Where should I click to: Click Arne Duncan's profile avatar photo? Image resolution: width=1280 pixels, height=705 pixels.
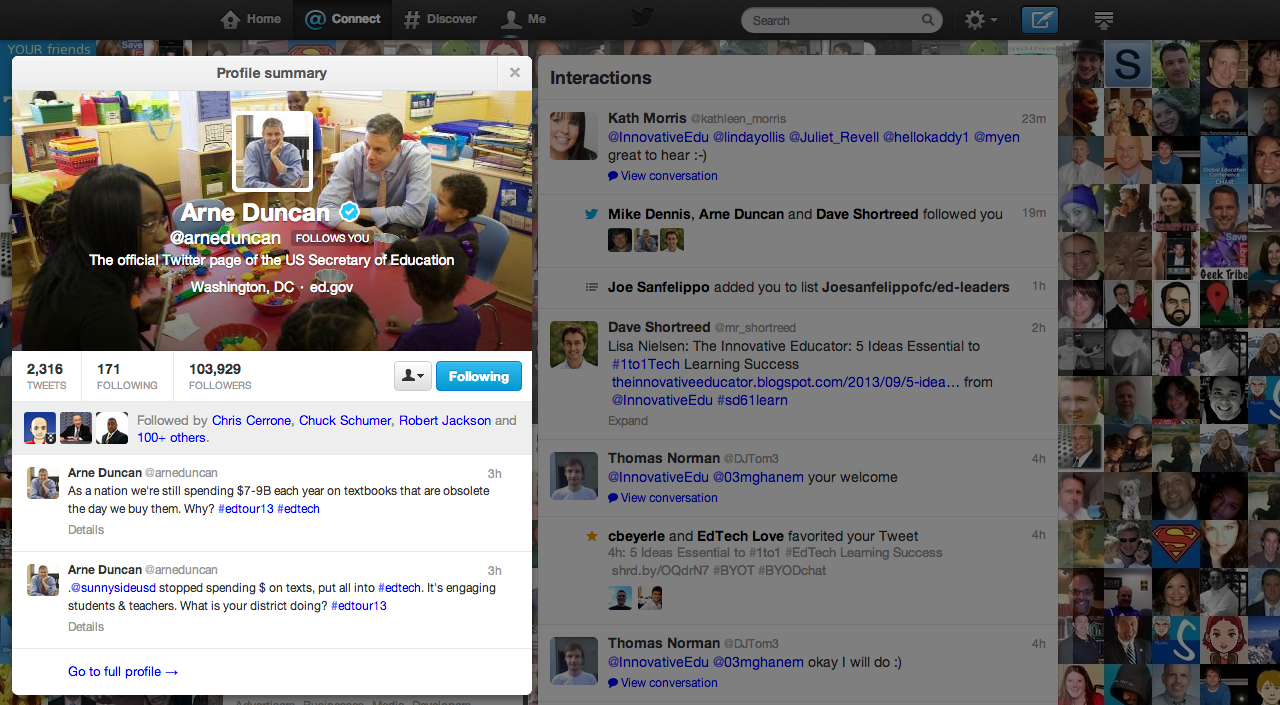click(x=272, y=151)
